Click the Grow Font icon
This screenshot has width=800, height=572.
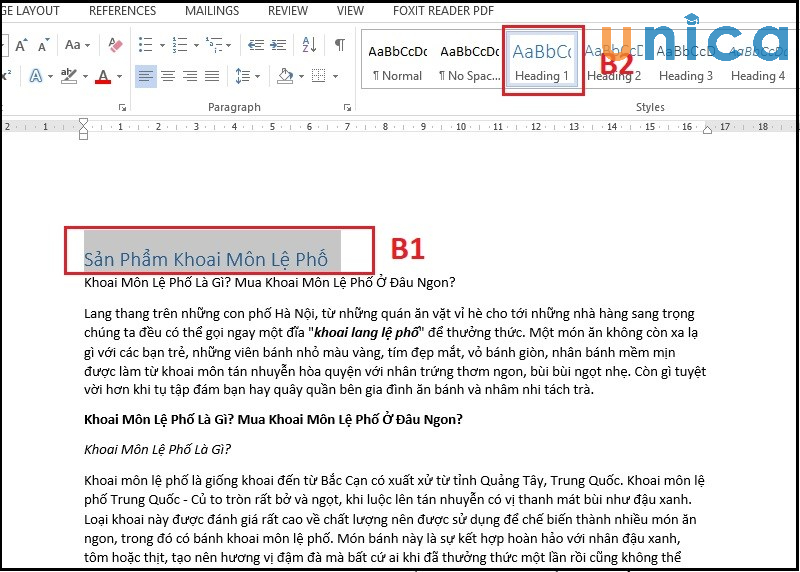pos(21,45)
